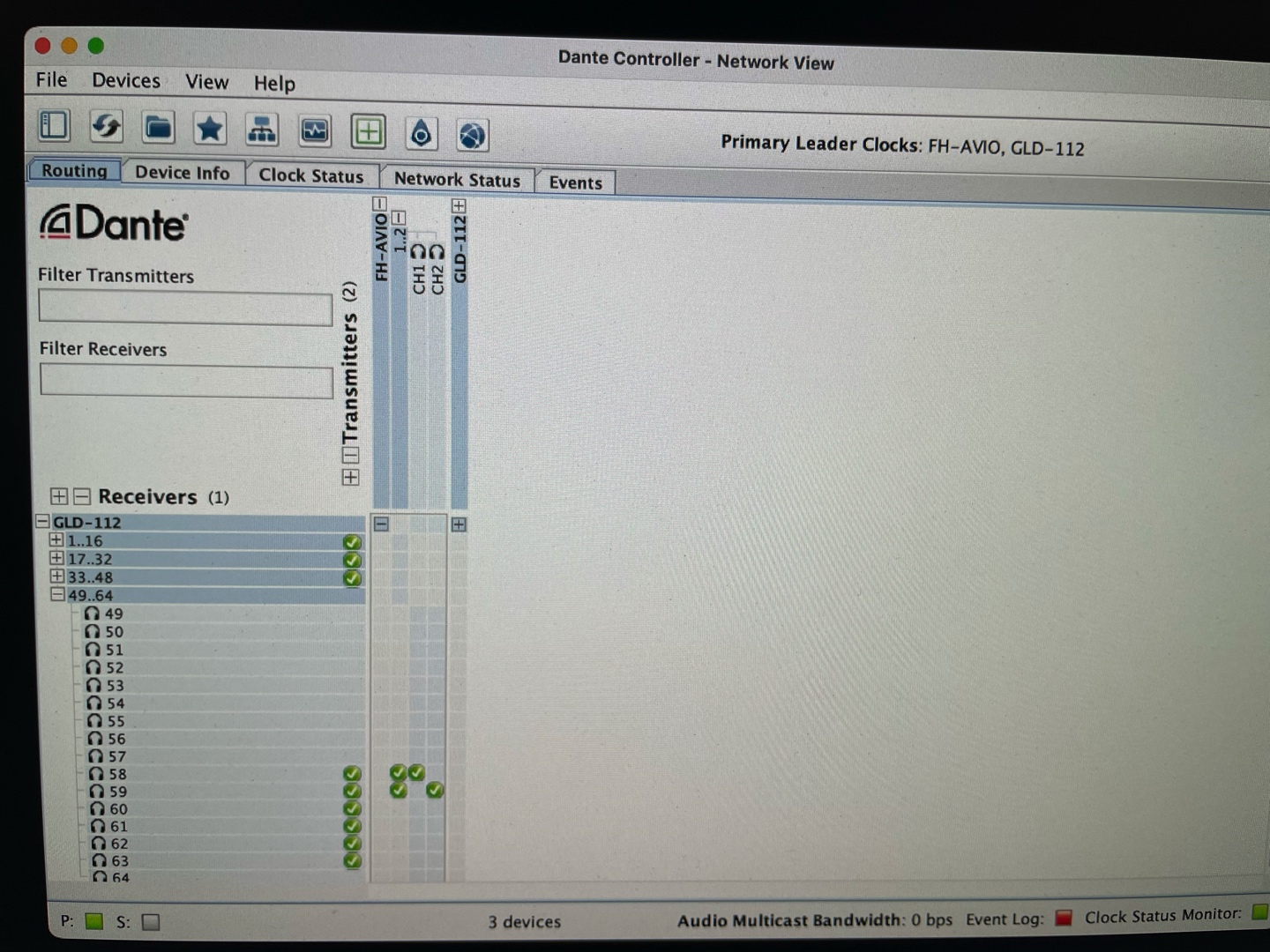Image resolution: width=1270 pixels, height=952 pixels.
Task: Toggle the filter pane toolbar icon
Action: click(x=54, y=125)
